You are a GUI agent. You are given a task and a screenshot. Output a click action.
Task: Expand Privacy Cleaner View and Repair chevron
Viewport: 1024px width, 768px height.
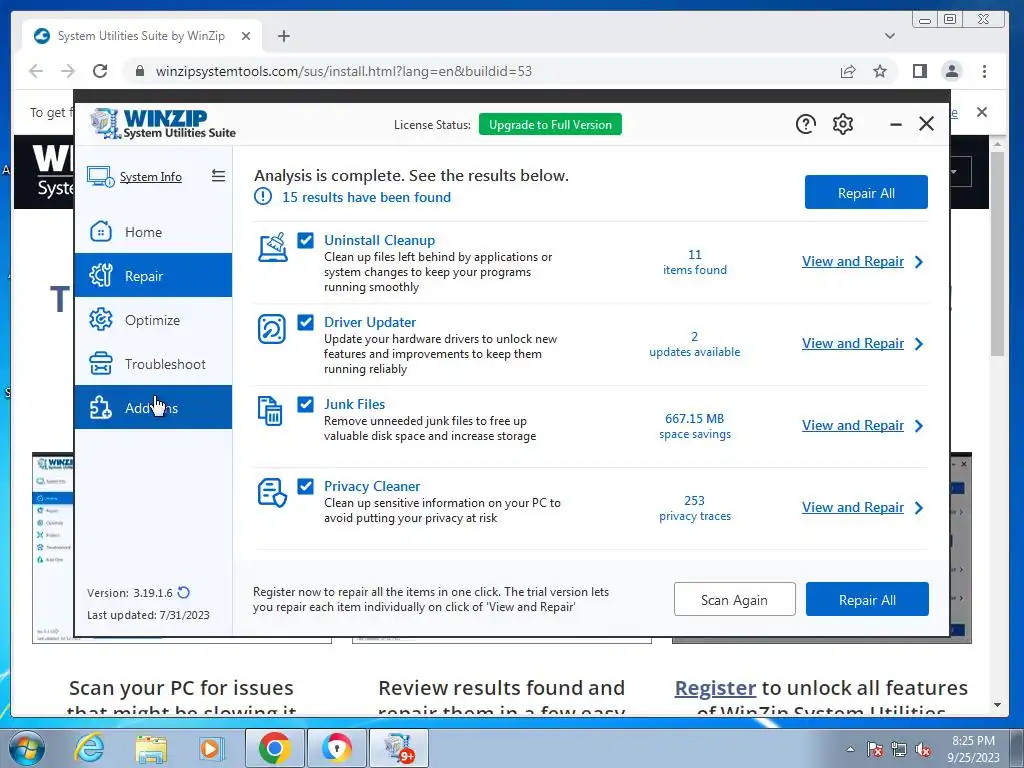click(x=919, y=507)
